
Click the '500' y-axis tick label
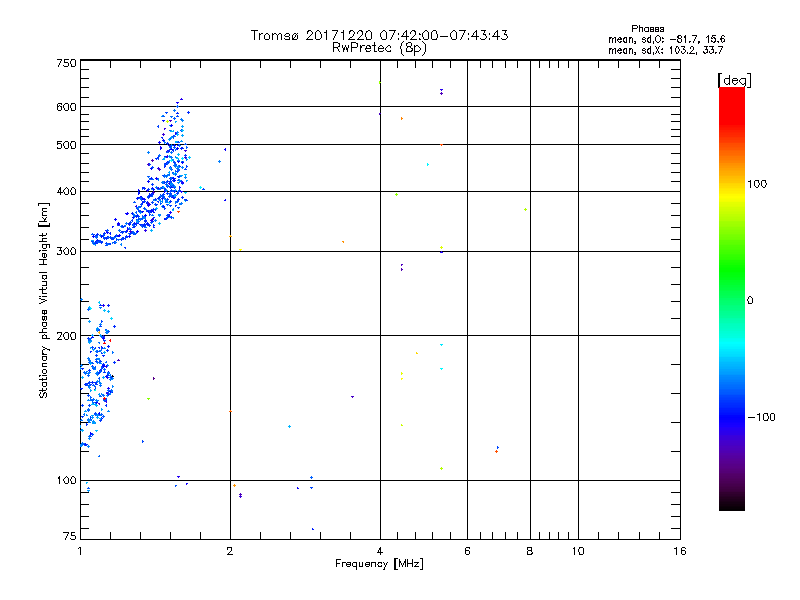(66, 145)
